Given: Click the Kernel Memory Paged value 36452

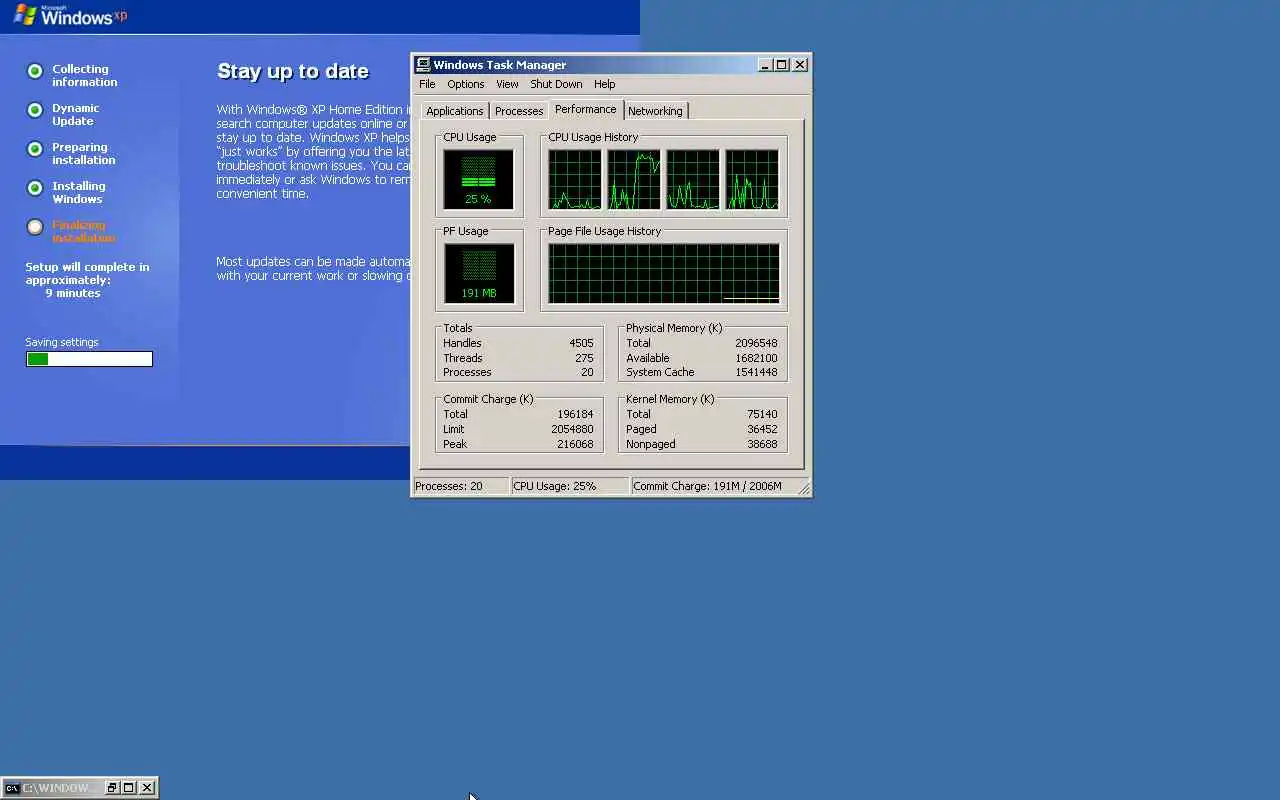Looking at the screenshot, I should tap(762, 429).
